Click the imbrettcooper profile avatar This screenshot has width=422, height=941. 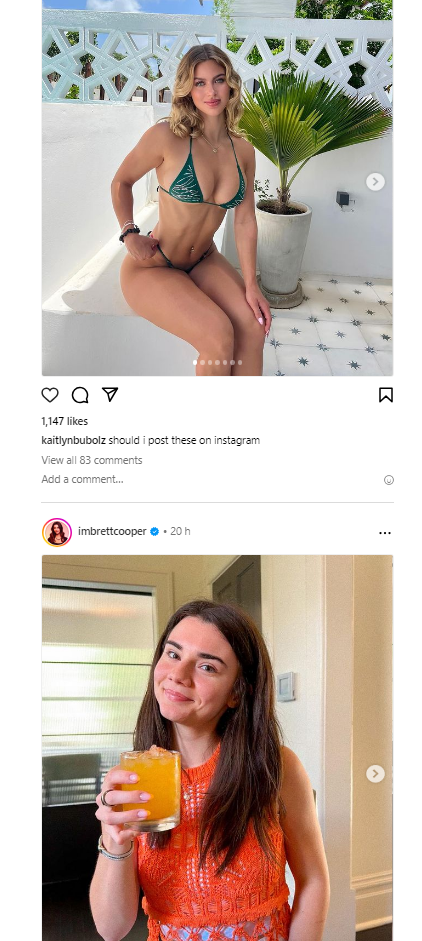click(57, 532)
